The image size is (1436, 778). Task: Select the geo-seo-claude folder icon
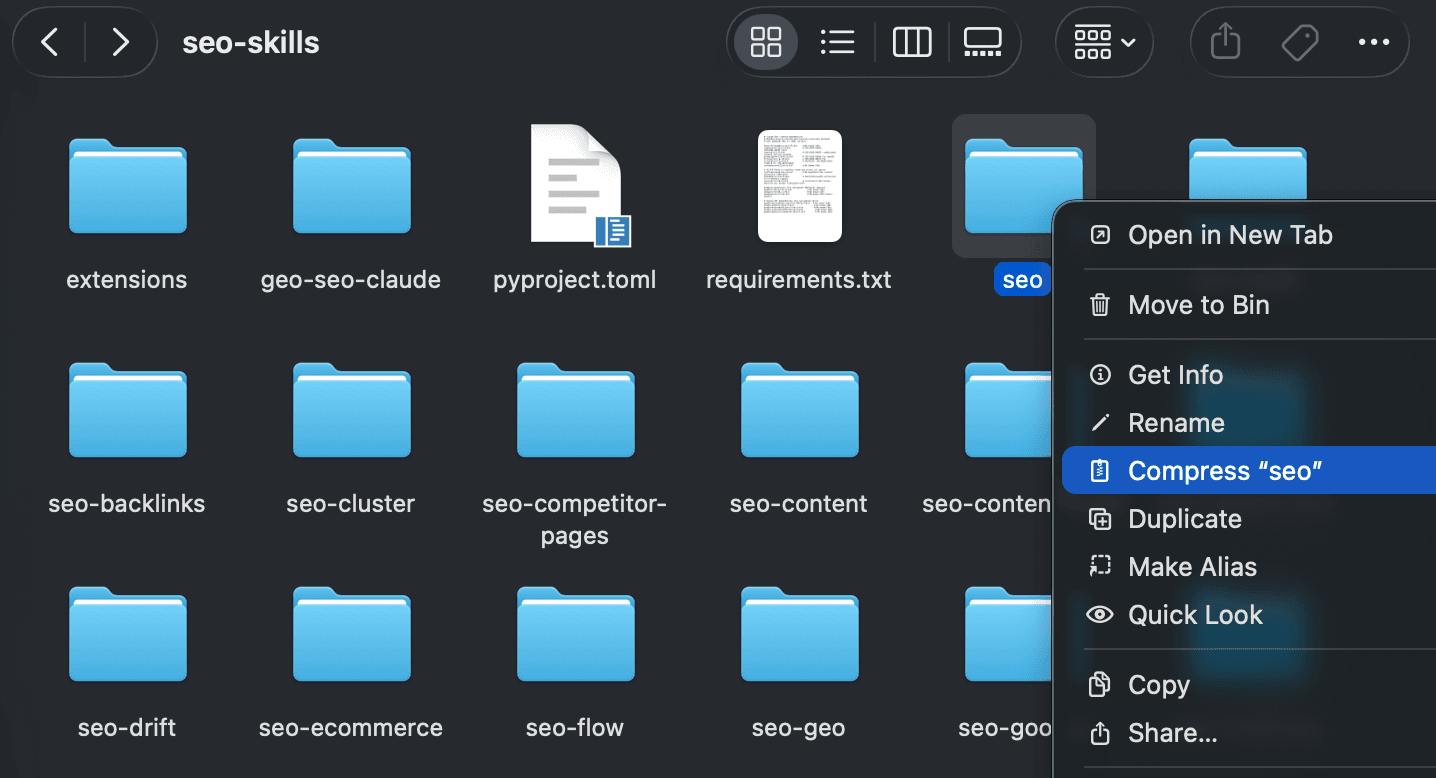[351, 186]
